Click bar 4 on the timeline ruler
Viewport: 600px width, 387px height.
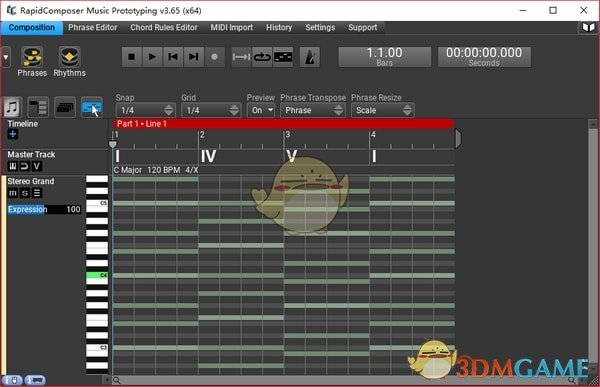tap(373, 135)
